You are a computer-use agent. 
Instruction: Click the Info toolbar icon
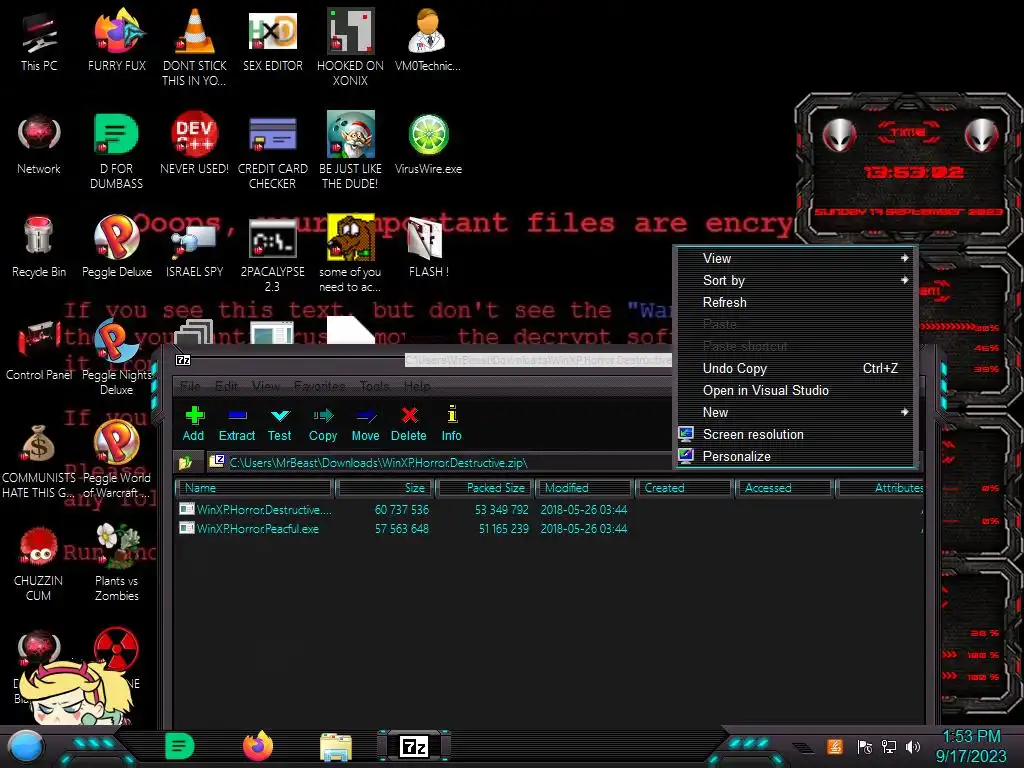click(x=451, y=424)
